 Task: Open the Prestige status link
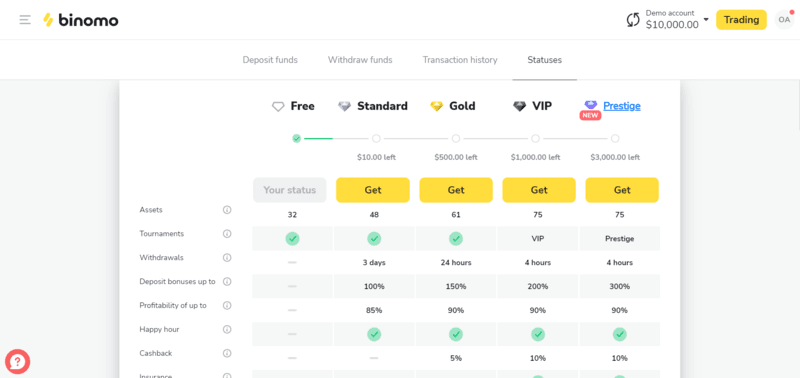coord(622,106)
